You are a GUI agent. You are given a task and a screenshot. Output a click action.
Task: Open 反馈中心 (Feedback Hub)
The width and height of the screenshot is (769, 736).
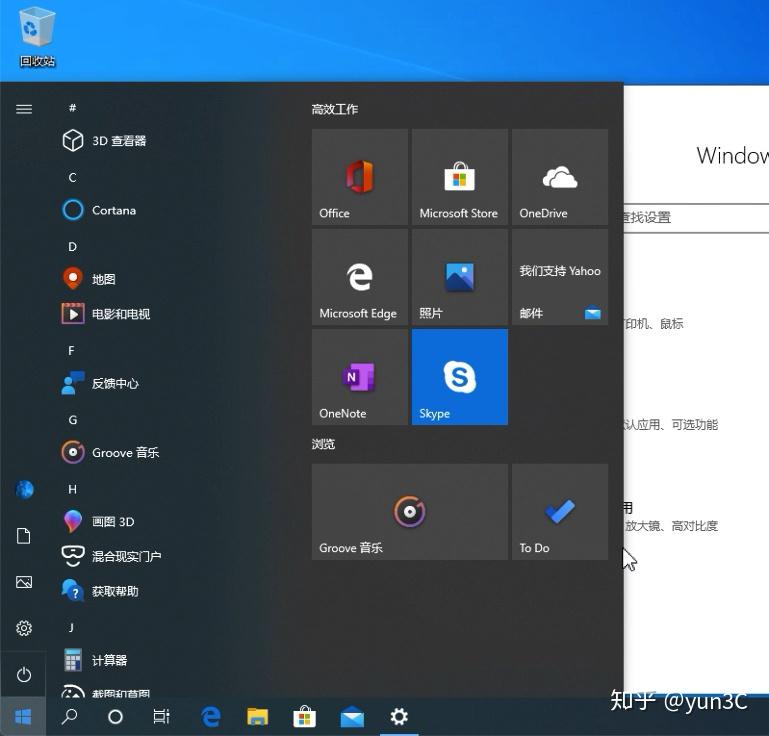101,383
